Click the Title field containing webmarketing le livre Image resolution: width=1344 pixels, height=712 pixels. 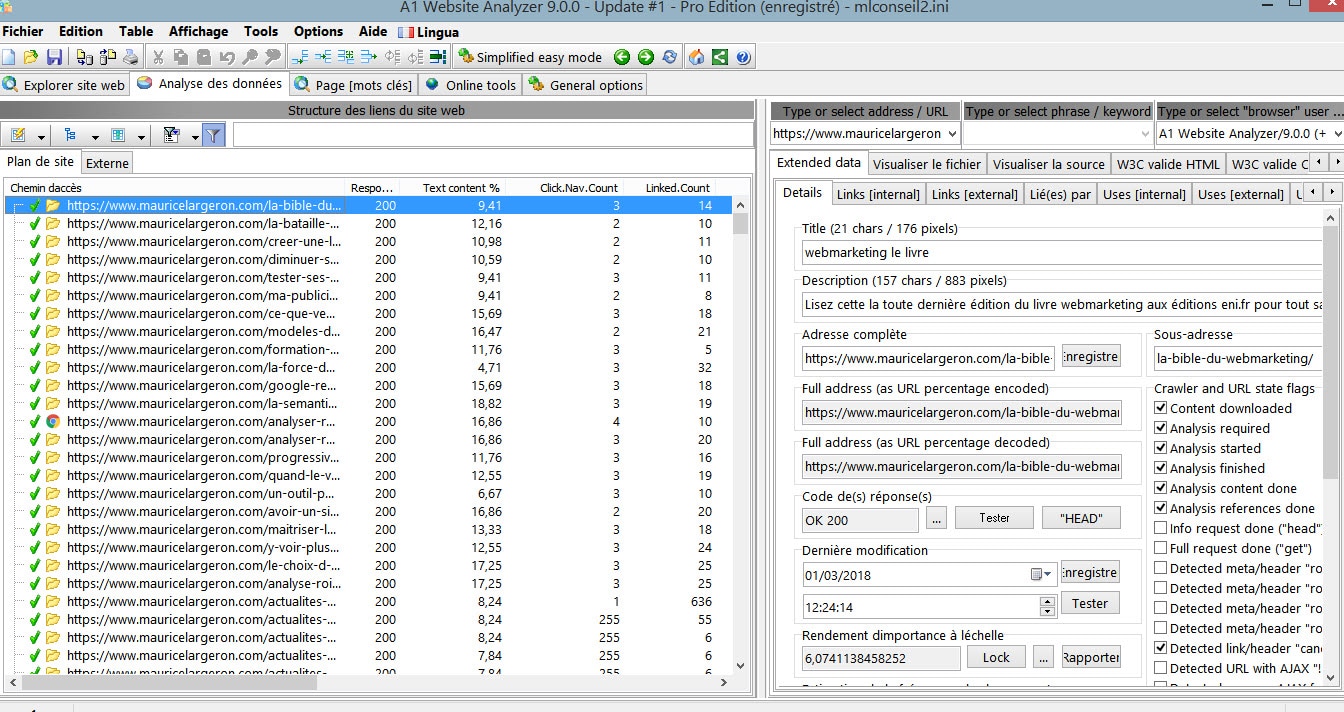[1062, 253]
